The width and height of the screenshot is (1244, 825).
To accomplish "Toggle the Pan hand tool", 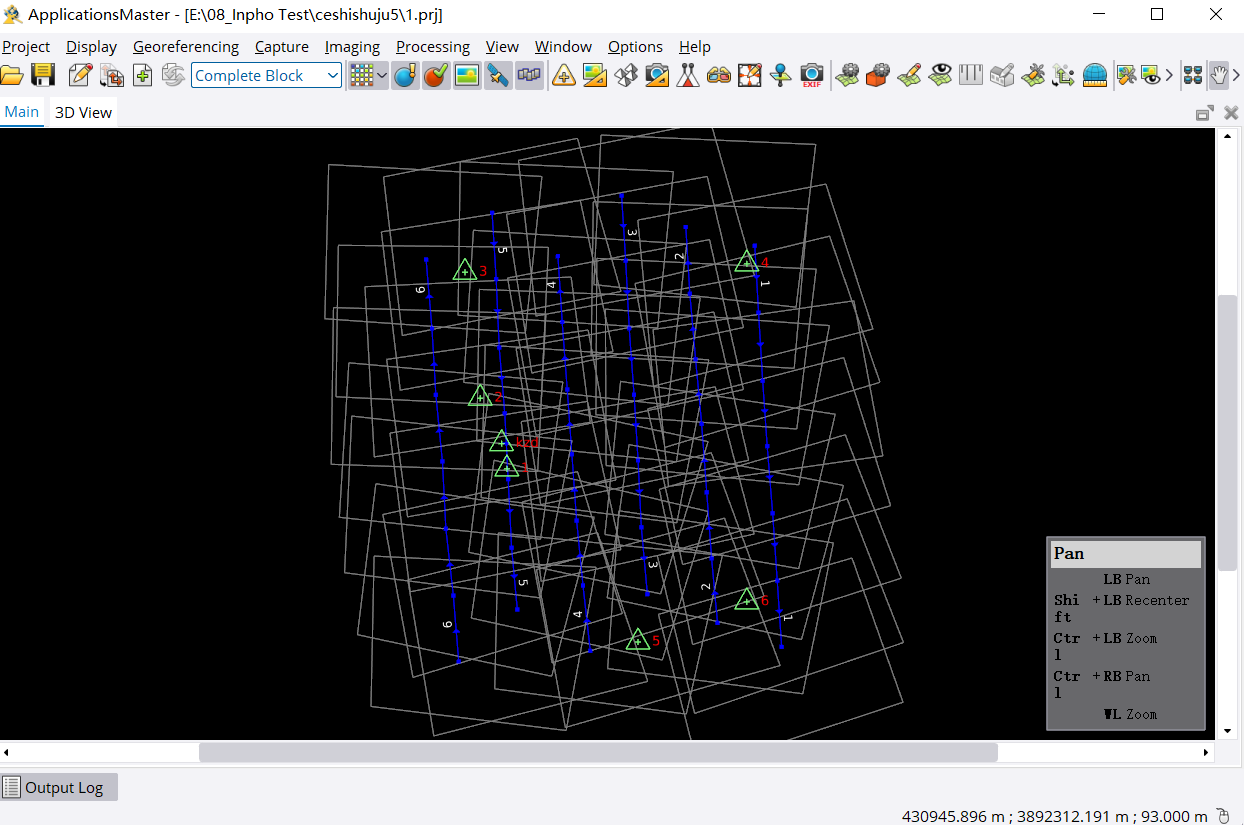I will point(1219,75).
